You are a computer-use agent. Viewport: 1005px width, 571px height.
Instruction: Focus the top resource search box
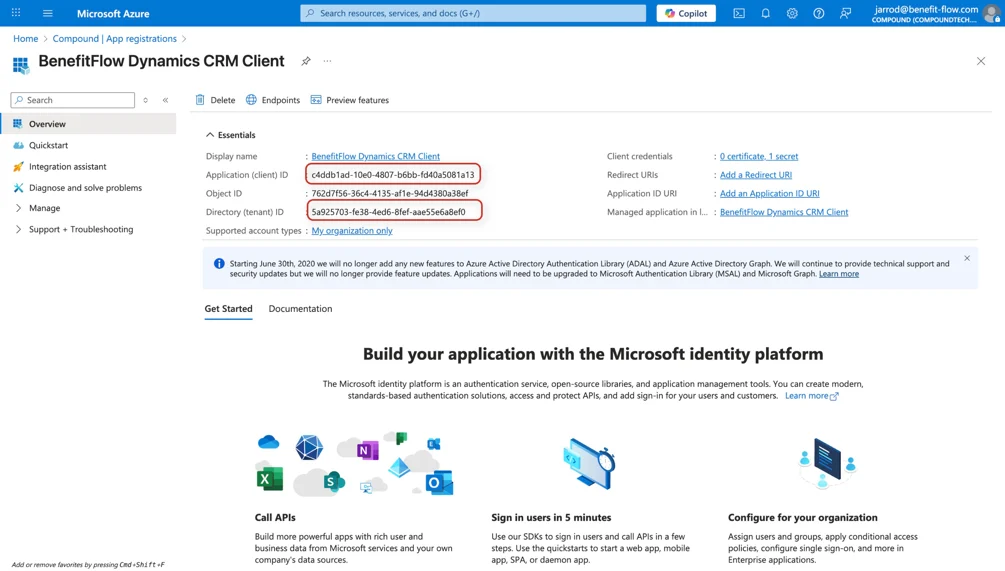click(x=473, y=13)
